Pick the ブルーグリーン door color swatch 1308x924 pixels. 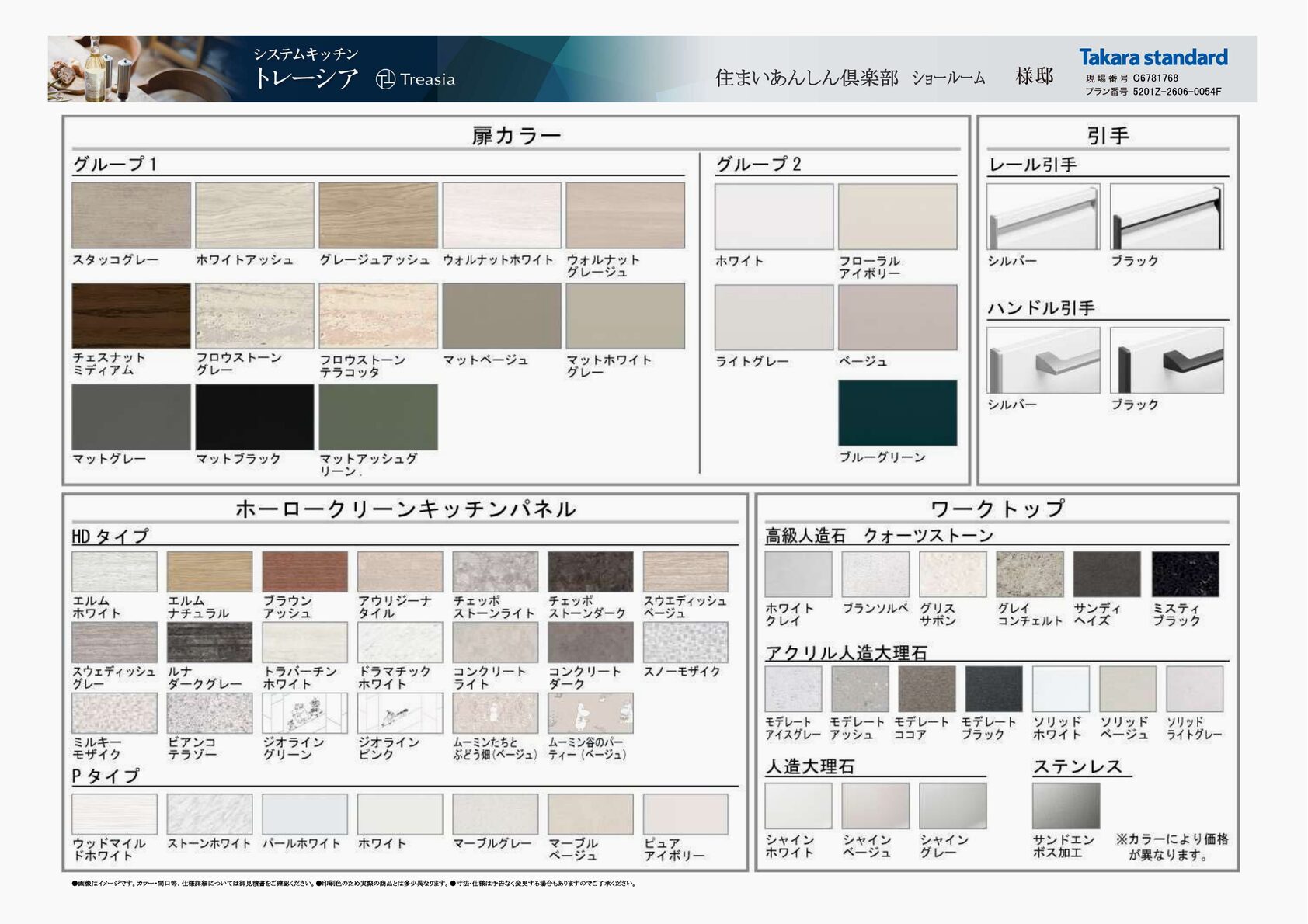tap(897, 413)
